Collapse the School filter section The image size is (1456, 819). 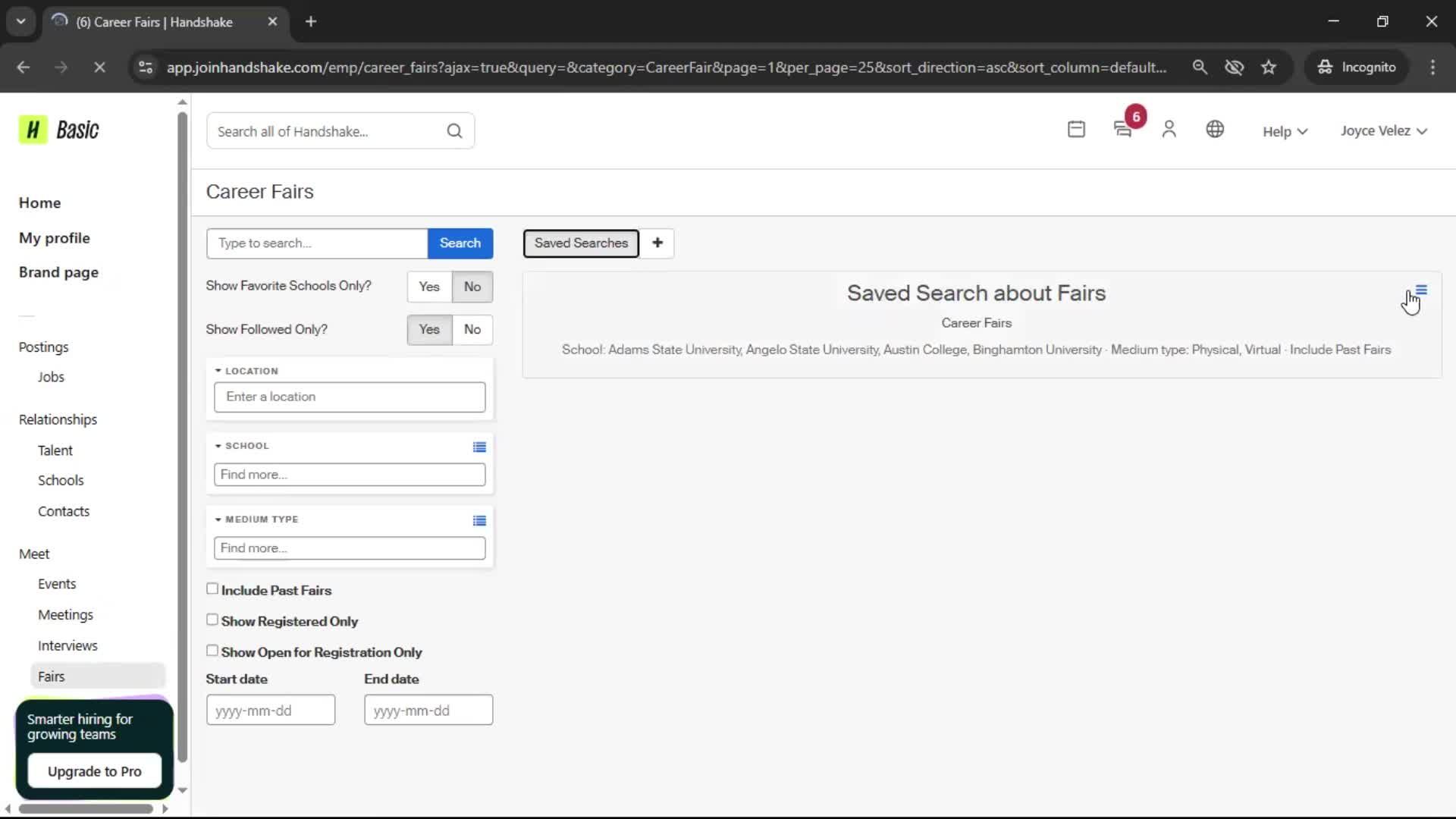[x=242, y=446]
